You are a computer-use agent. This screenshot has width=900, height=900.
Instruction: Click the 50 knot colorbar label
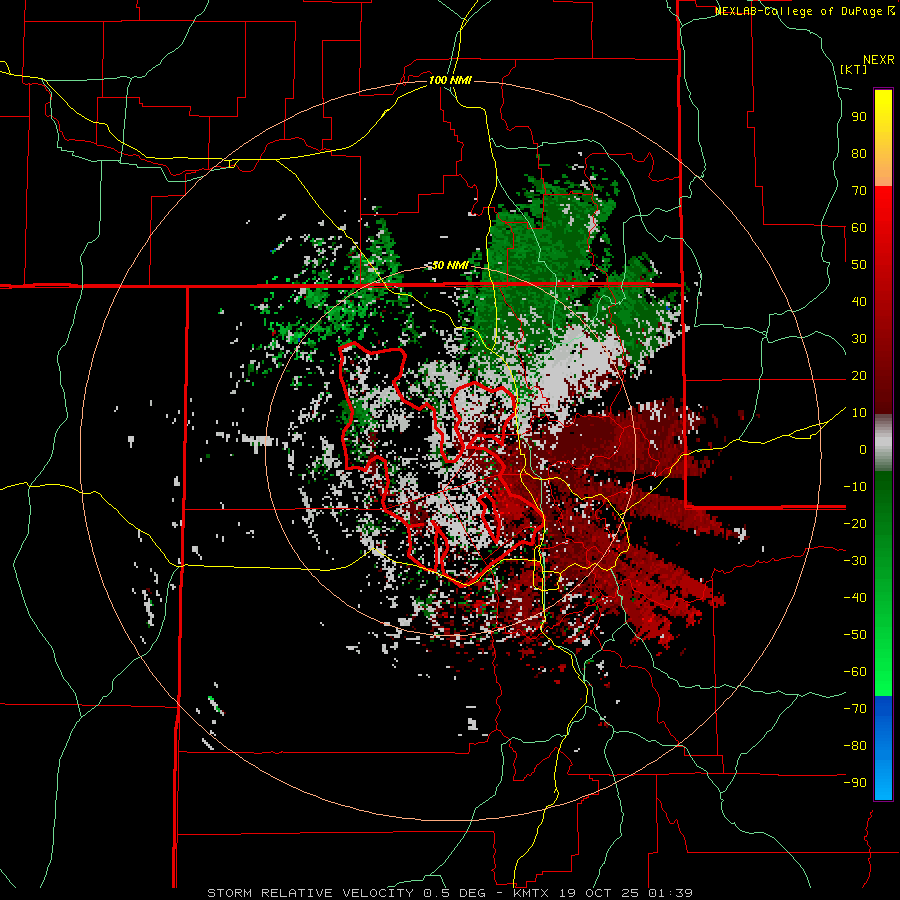(x=859, y=265)
